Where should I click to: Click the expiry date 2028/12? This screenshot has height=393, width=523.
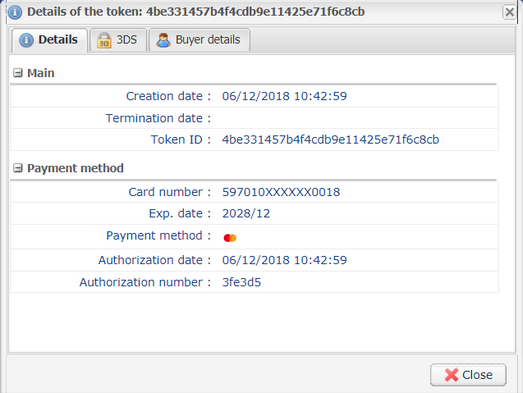pyautogui.click(x=246, y=214)
